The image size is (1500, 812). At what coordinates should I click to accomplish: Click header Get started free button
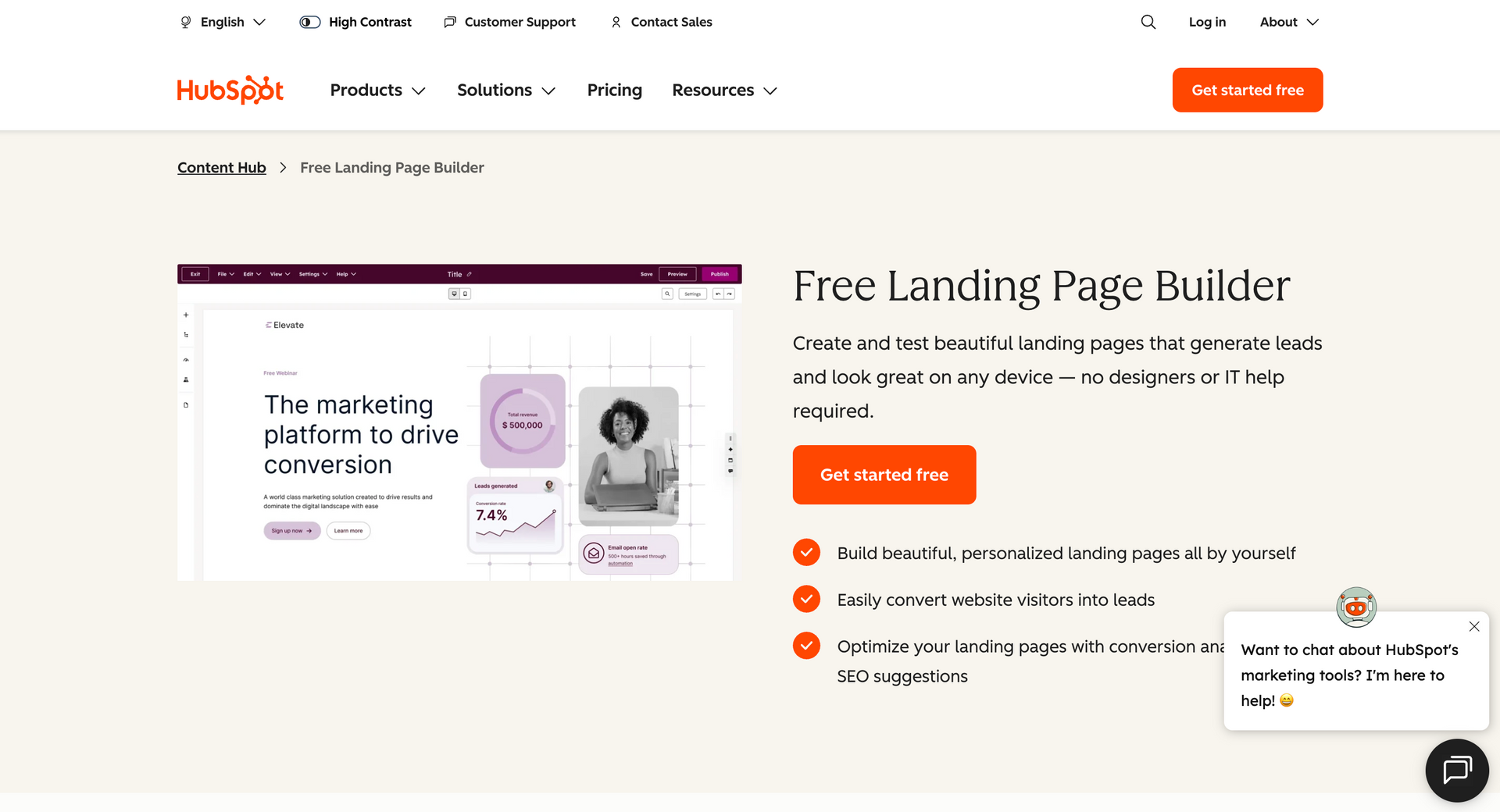tap(1248, 90)
